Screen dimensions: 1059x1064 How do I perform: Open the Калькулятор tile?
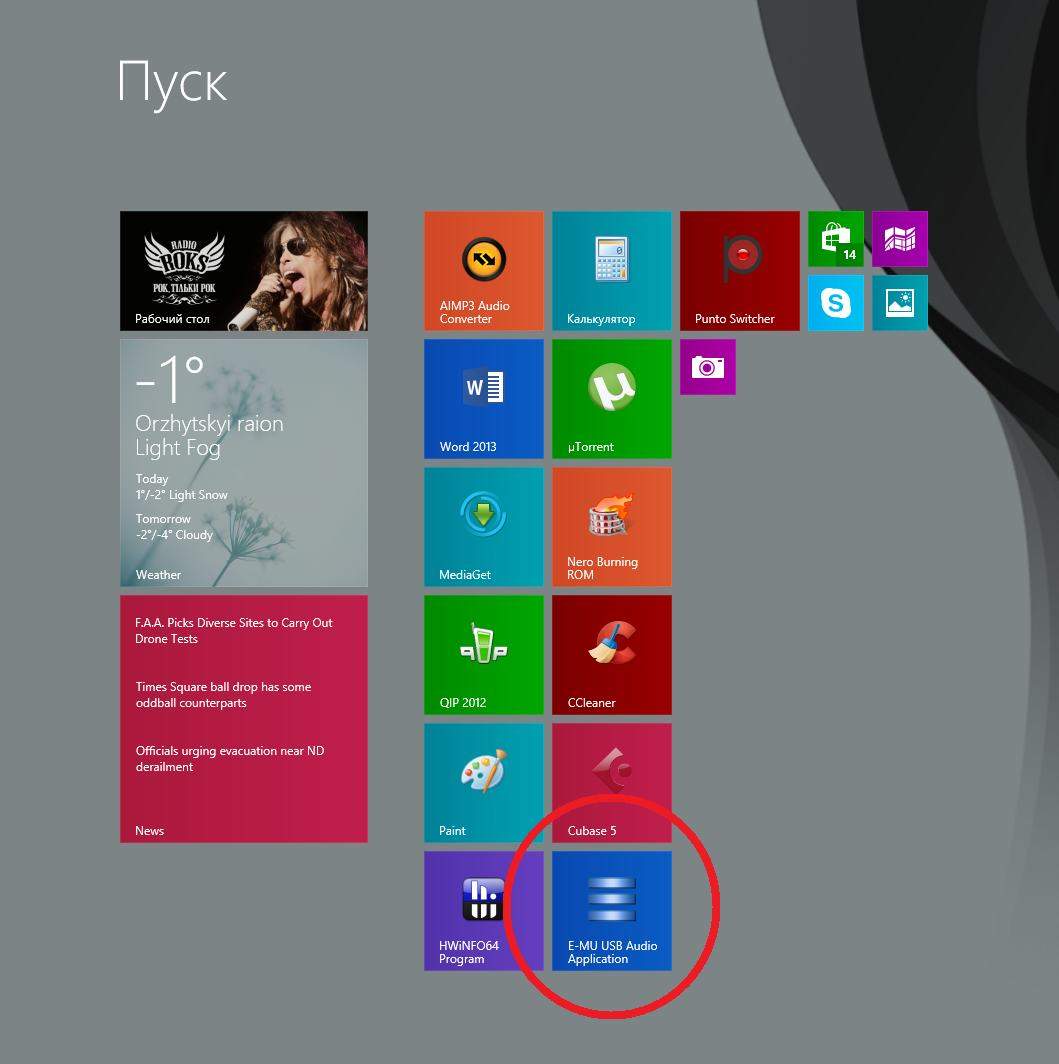(612, 271)
